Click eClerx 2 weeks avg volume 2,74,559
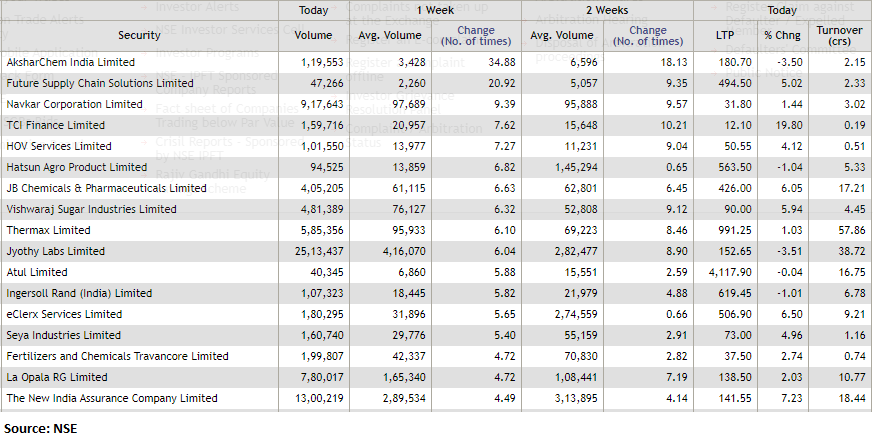The height and width of the screenshot is (440, 873). coord(576,314)
